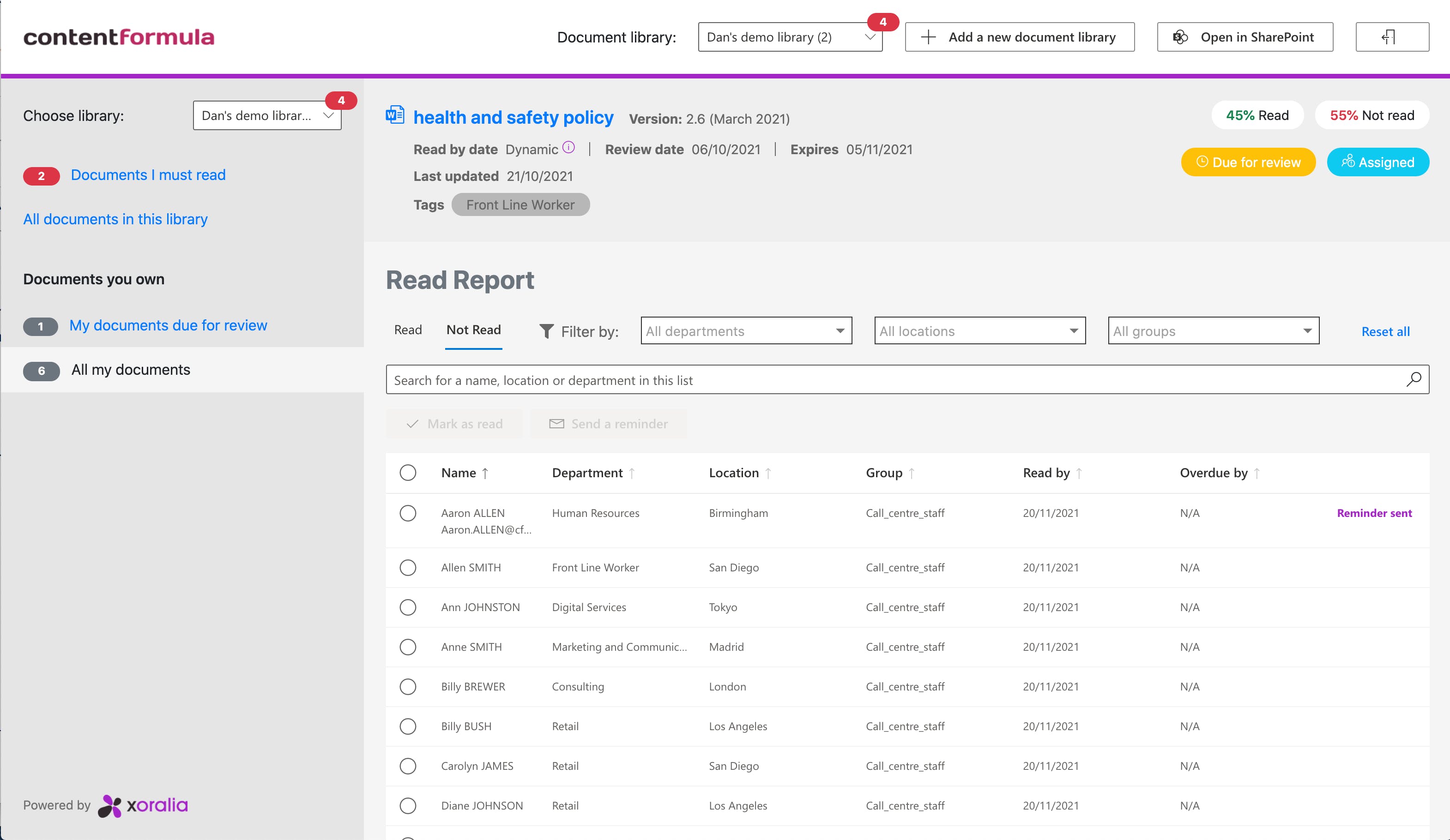Click the name search input field

click(892, 380)
